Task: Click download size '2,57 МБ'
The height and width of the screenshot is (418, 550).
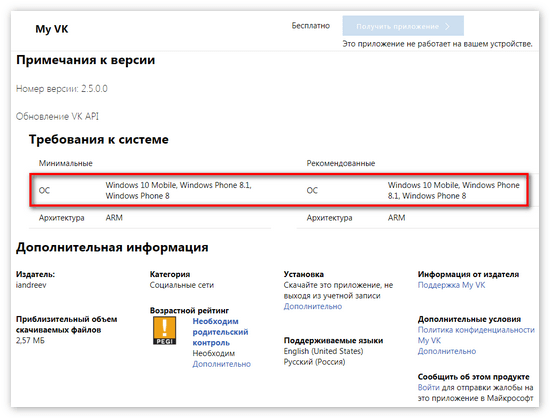Action: (x=30, y=340)
